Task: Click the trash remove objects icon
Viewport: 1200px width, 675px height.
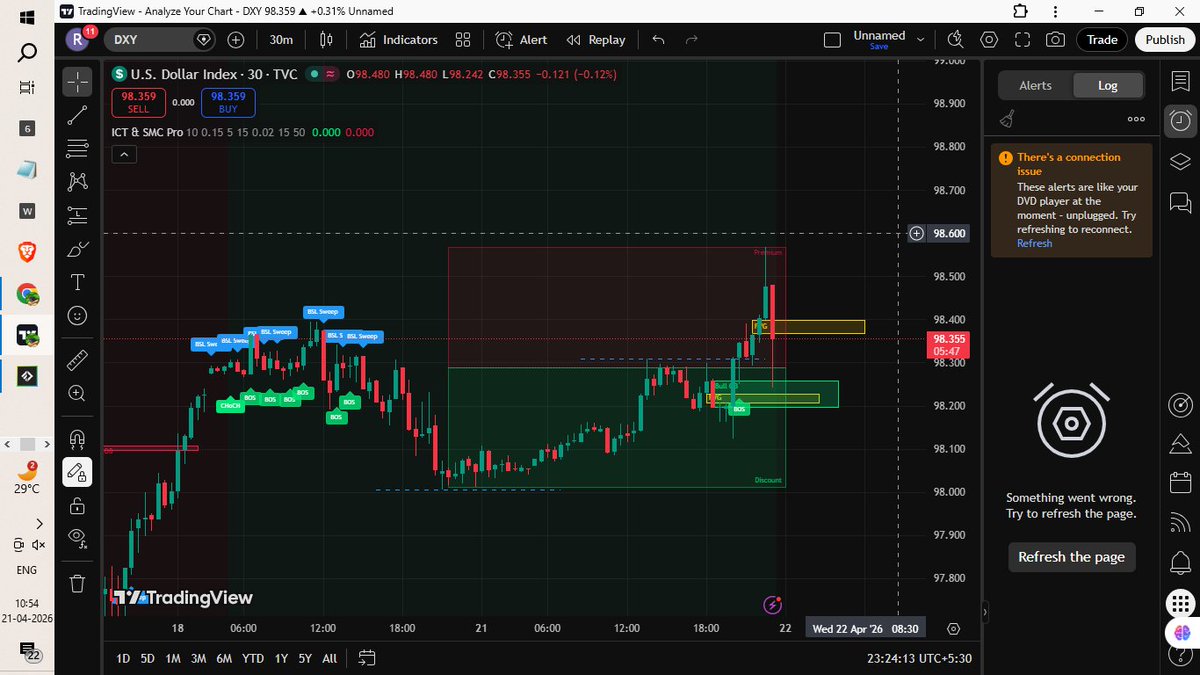Action: [78, 582]
